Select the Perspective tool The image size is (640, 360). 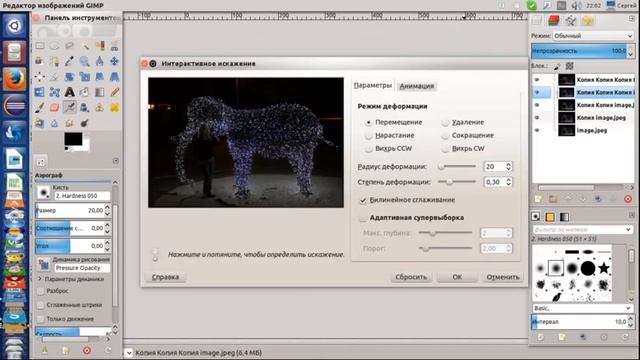[115, 77]
